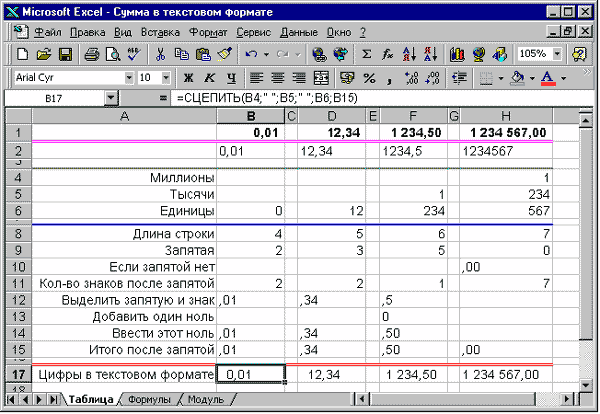The width and height of the screenshot is (600, 414).
Task: Open the font name Arial Cyr dropdown
Action: 129,78
